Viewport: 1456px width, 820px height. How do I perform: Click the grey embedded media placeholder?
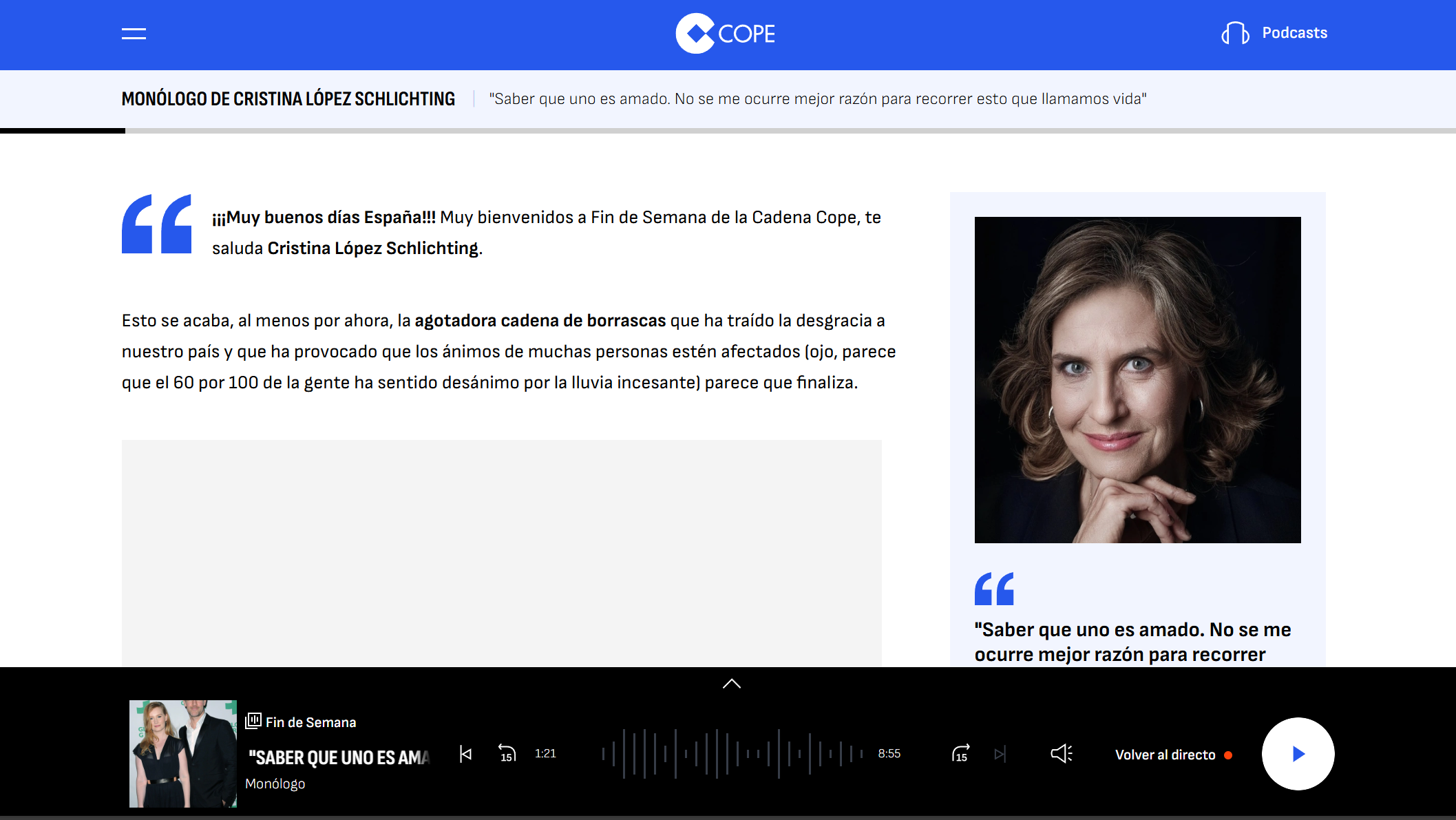(501, 552)
